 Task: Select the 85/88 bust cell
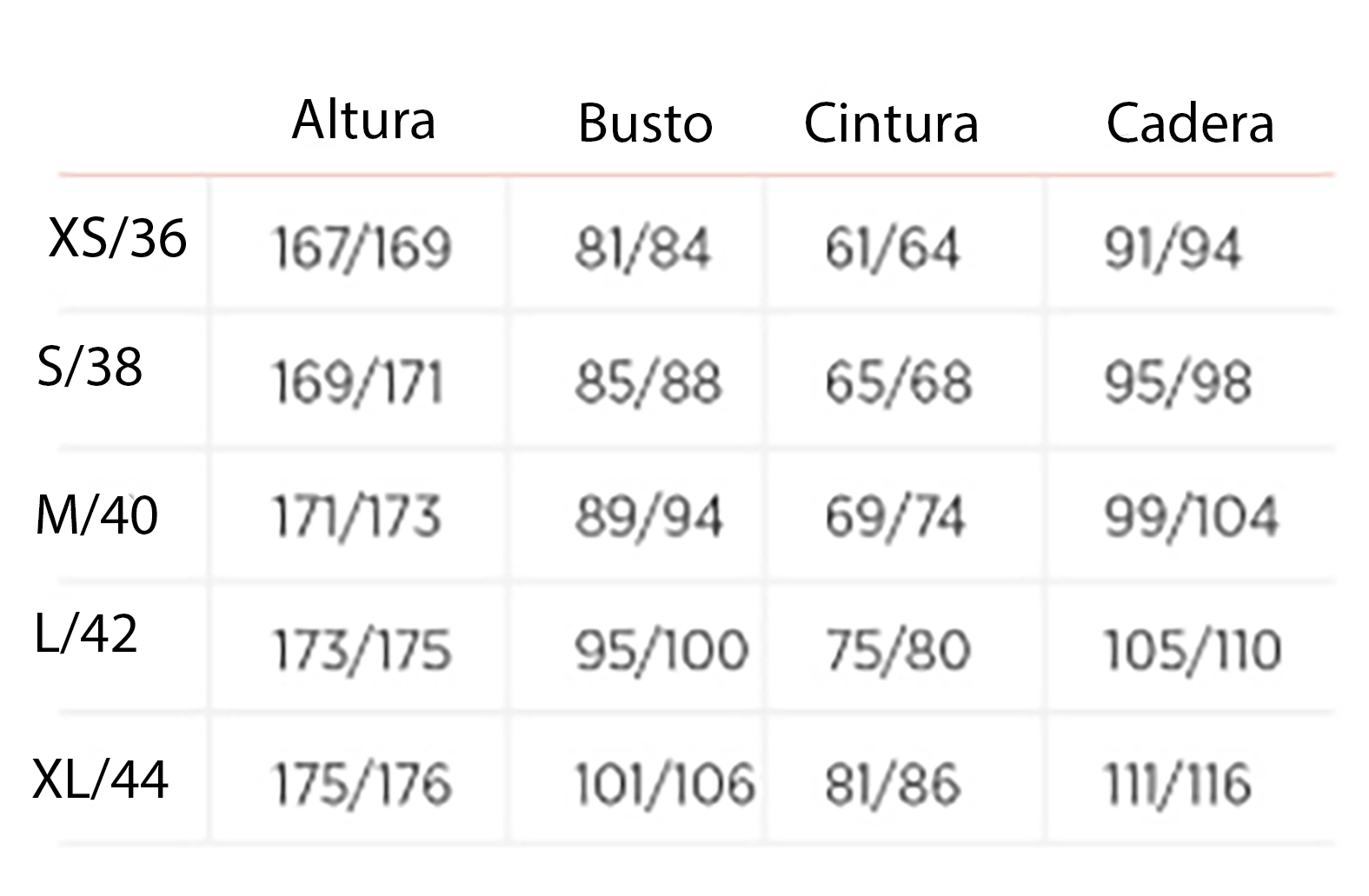click(x=648, y=382)
